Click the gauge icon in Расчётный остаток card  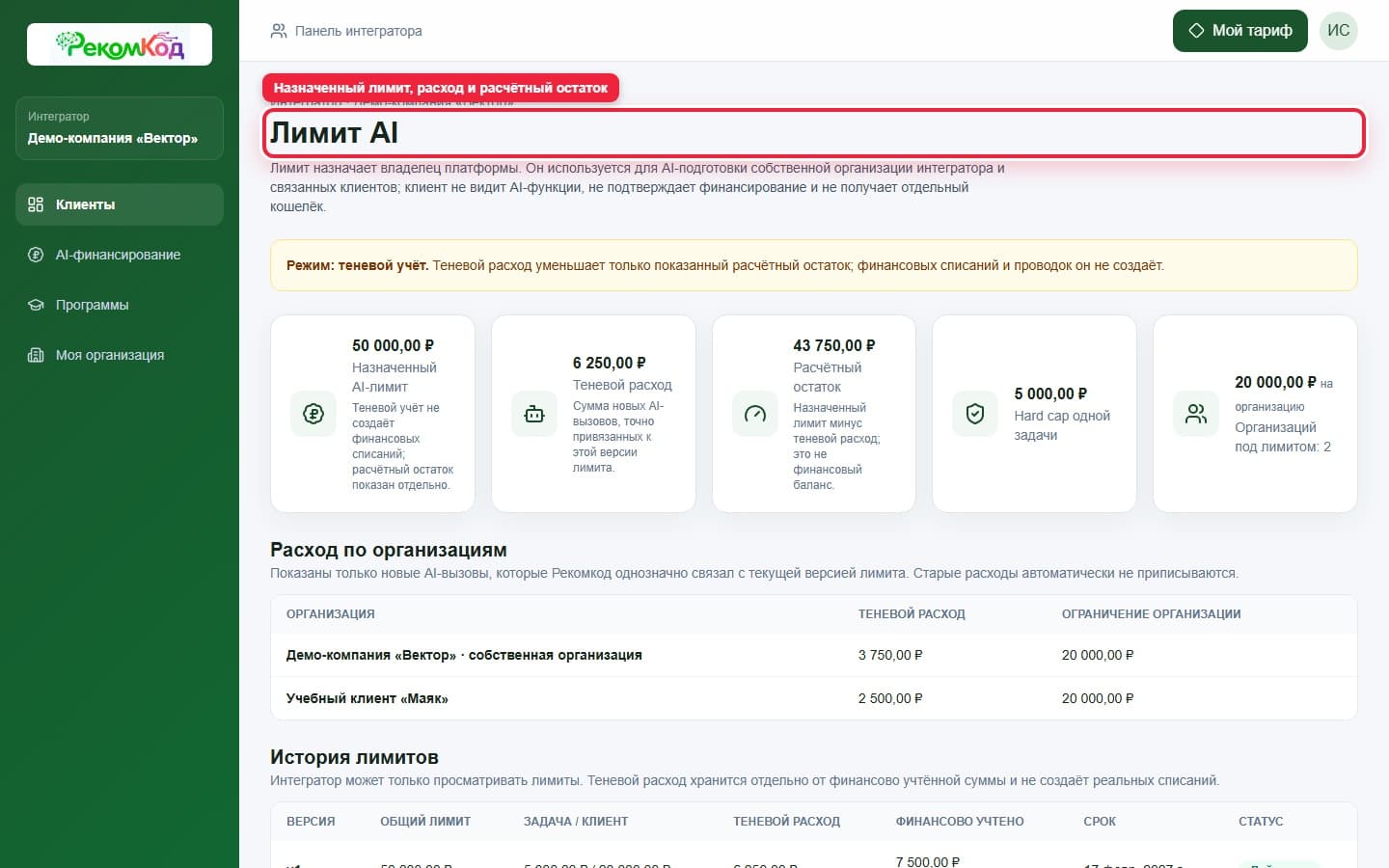pyautogui.click(x=755, y=414)
